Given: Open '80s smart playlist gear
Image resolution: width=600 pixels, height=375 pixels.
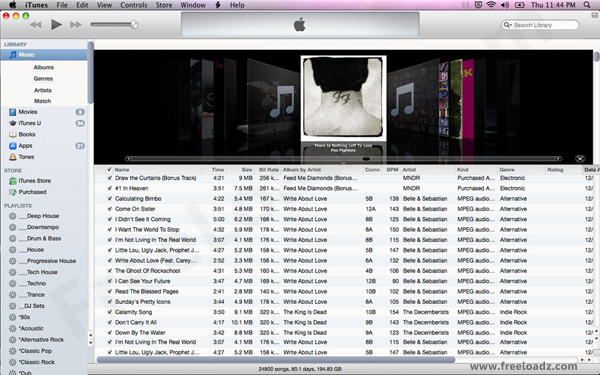Looking at the screenshot, I should (13, 317).
